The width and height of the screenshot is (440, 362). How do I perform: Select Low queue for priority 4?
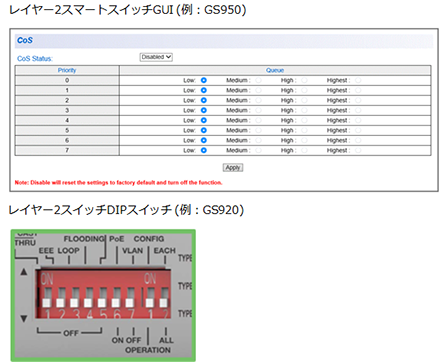coord(204,120)
